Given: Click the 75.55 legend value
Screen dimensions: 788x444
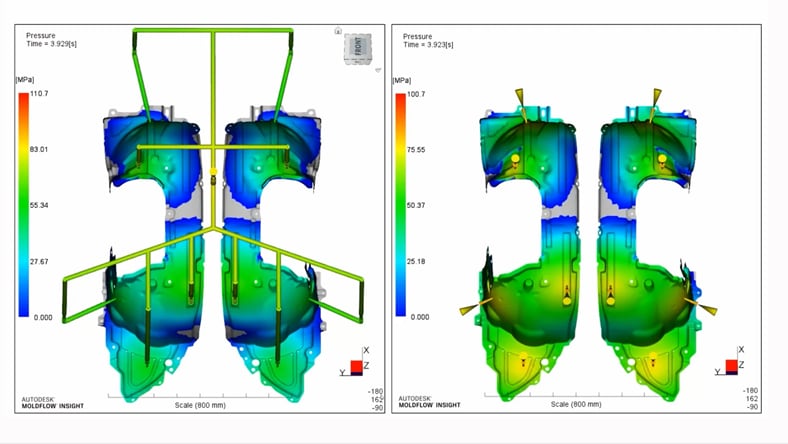Looking at the screenshot, I should [416, 150].
